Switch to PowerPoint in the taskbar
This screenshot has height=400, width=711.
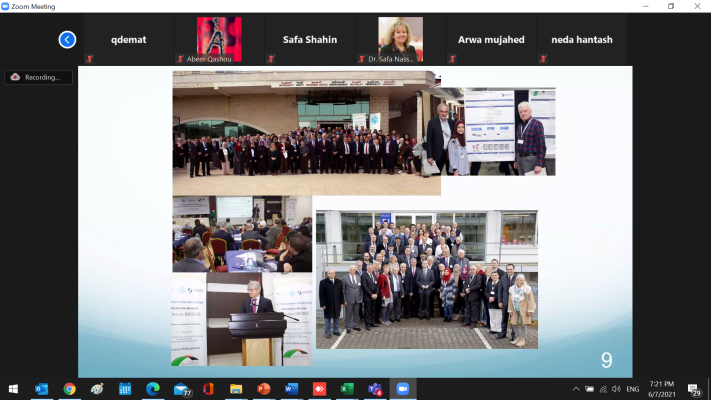pos(264,389)
